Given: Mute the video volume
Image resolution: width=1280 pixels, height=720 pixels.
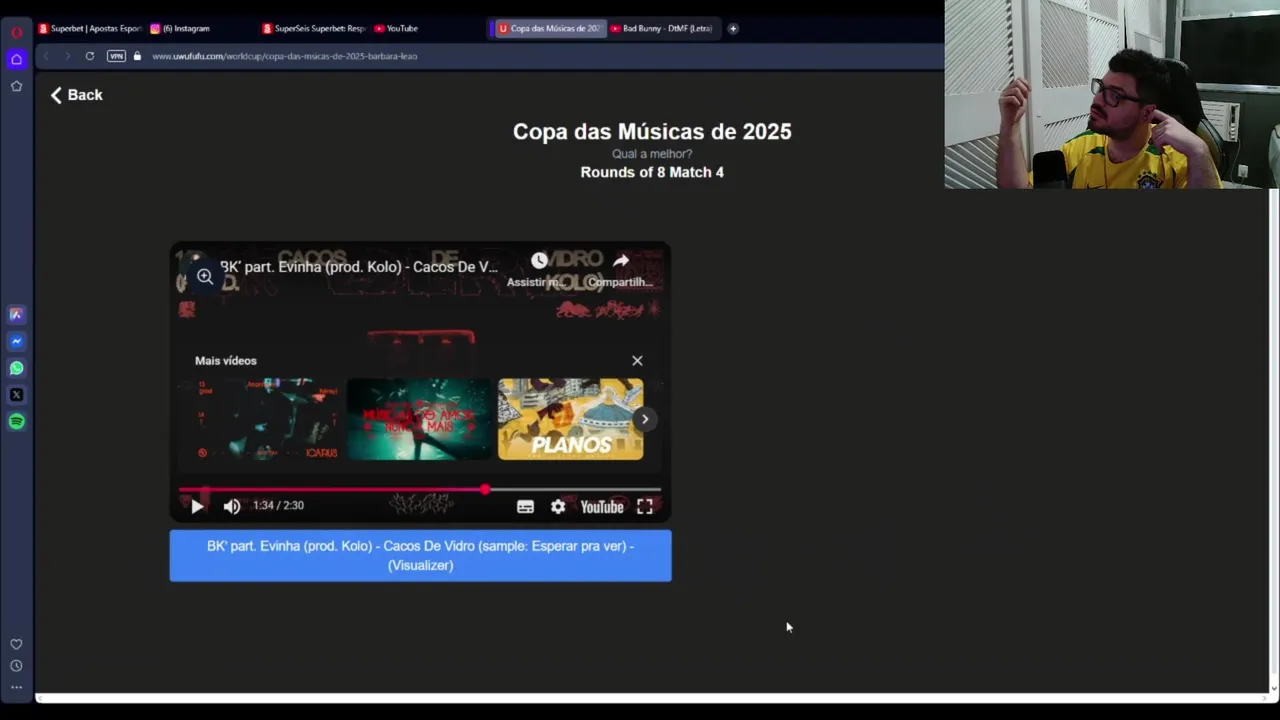Looking at the screenshot, I should pyautogui.click(x=232, y=506).
